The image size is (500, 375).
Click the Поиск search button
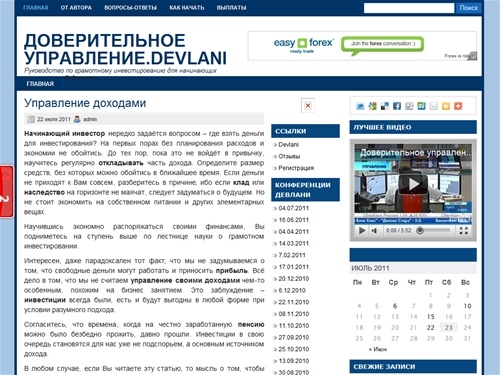(469, 8)
